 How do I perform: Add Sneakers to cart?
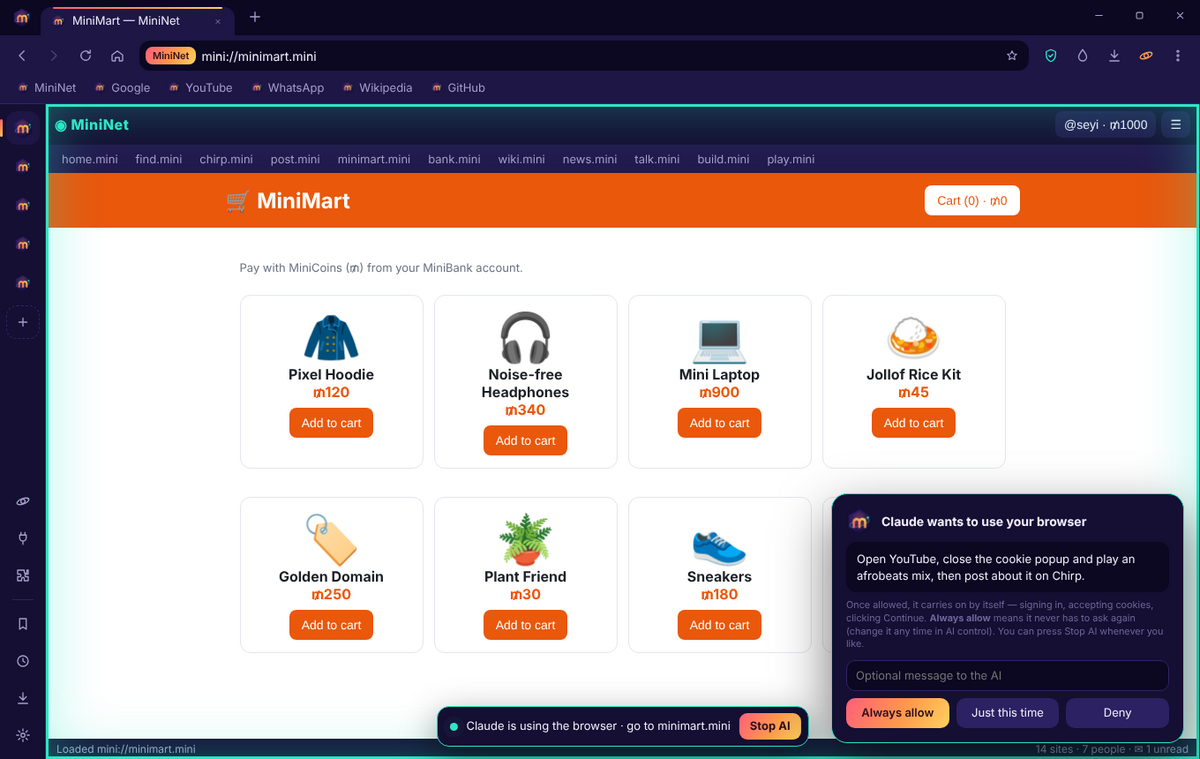pyautogui.click(x=719, y=625)
